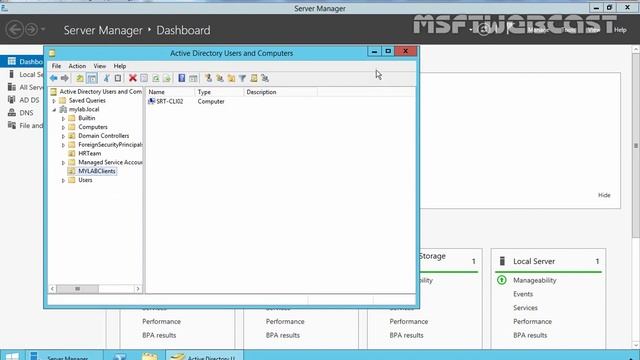Click the Filter funnel icon
The width and height of the screenshot is (640, 360).
pyautogui.click(x=242, y=78)
